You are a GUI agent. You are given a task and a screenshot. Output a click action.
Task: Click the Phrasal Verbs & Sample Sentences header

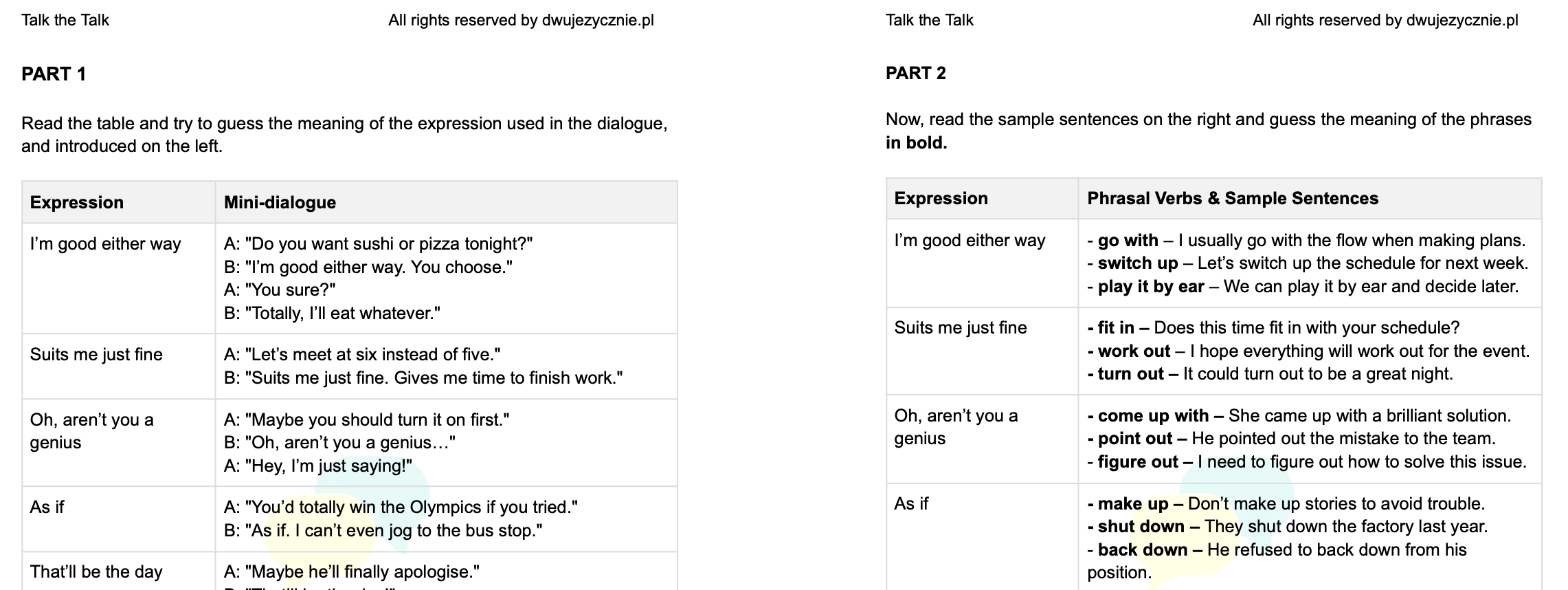[1233, 199]
